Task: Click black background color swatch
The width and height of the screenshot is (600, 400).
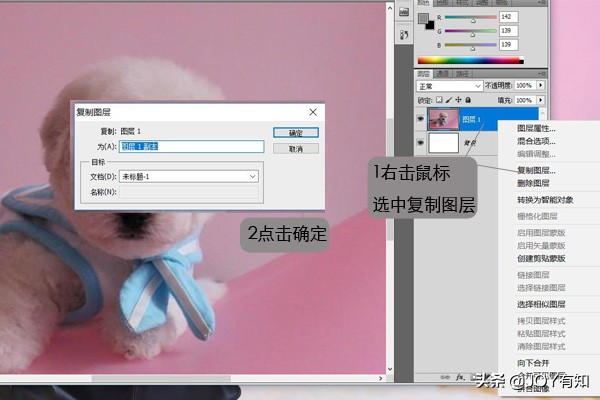Action: coord(431,26)
